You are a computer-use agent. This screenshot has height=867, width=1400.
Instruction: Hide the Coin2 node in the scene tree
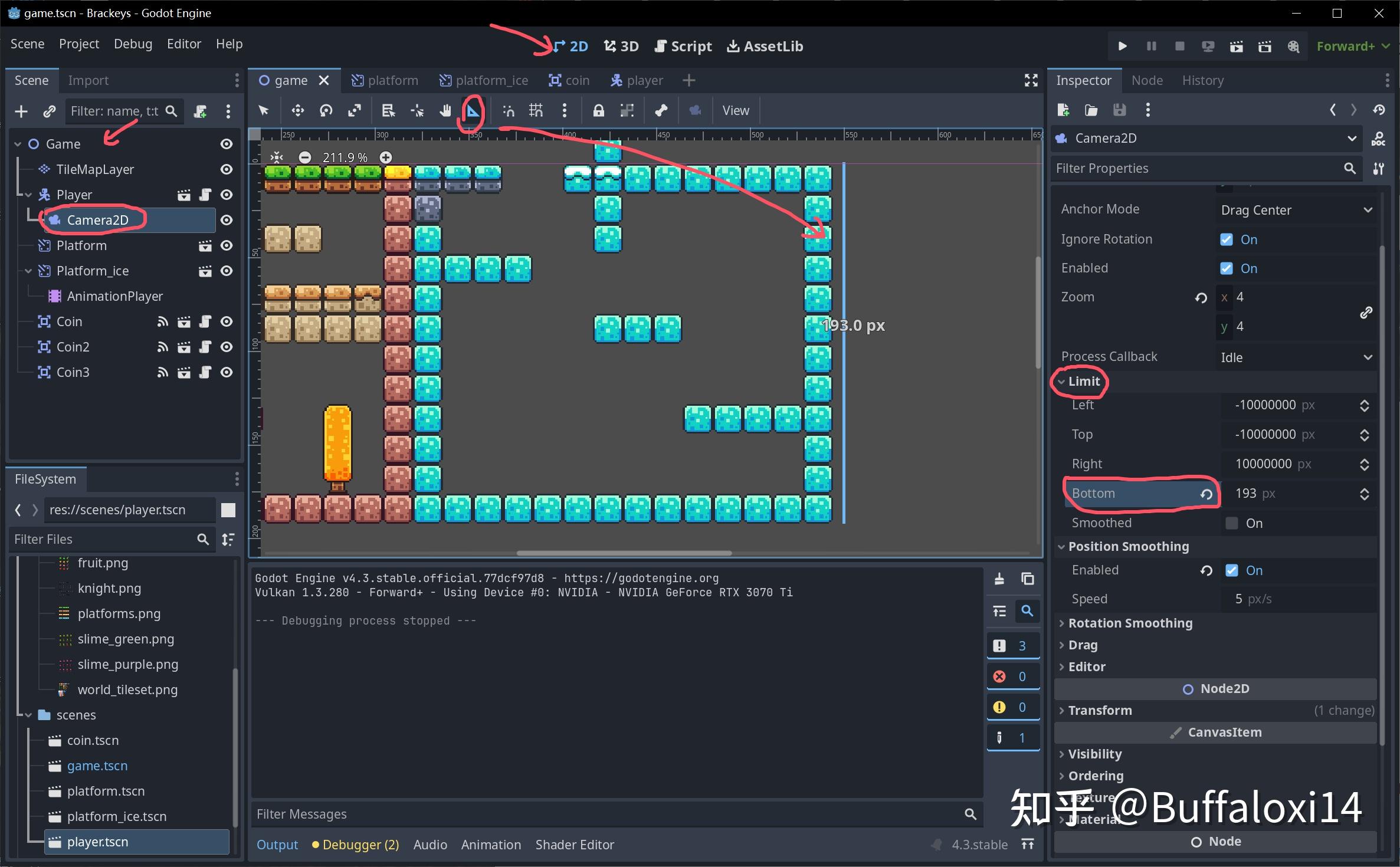coord(226,347)
